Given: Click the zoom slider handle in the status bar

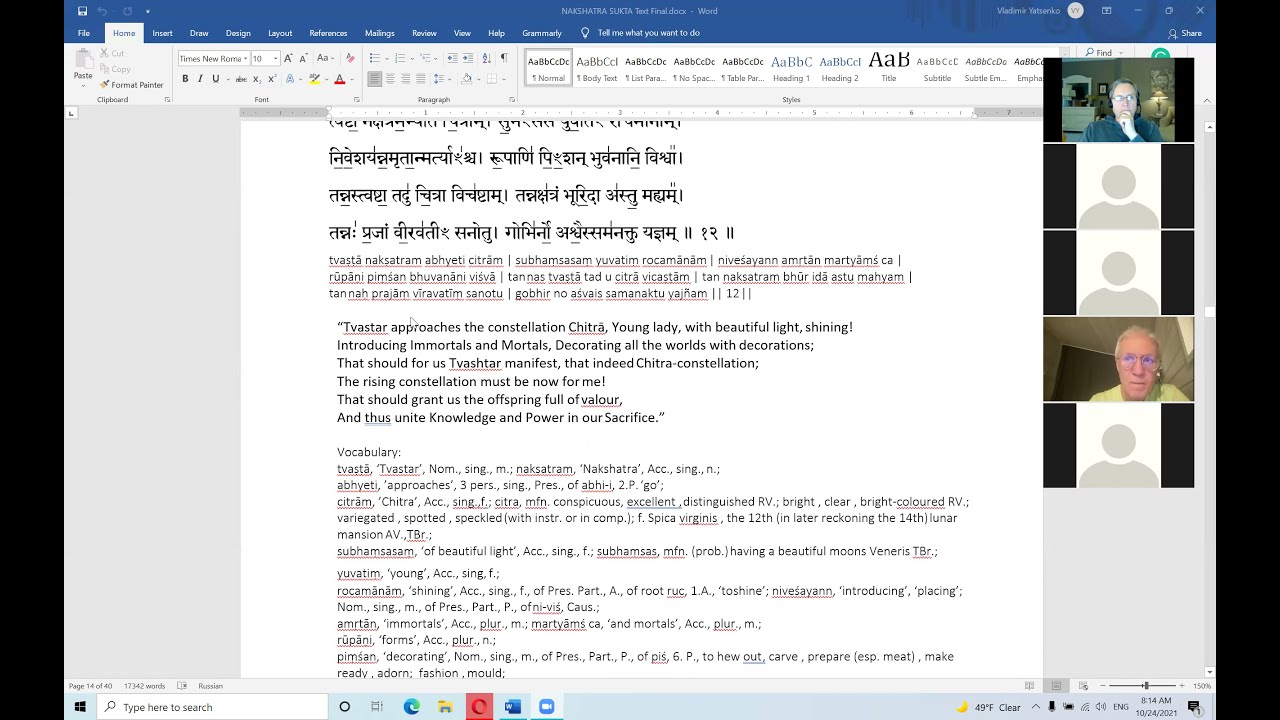Looking at the screenshot, I should 1145,686.
